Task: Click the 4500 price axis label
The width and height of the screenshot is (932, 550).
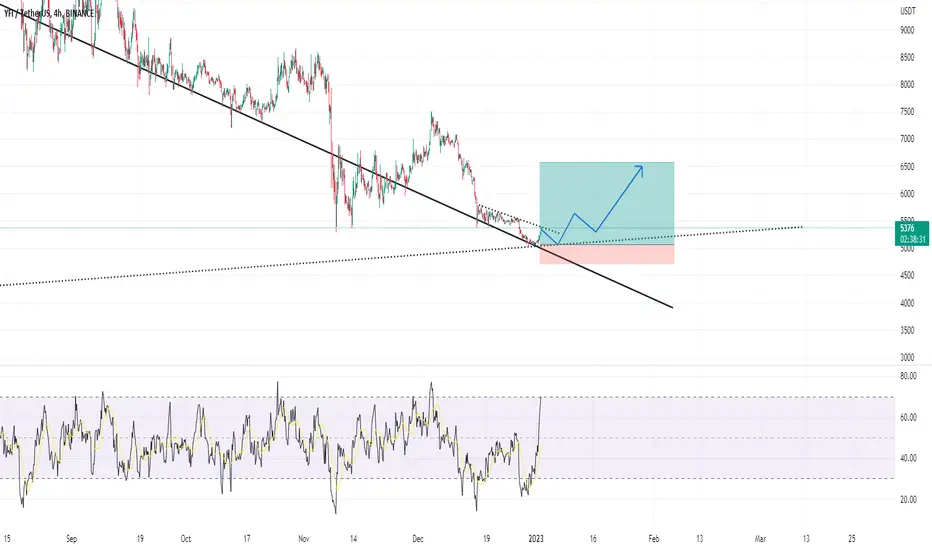Action: point(907,276)
